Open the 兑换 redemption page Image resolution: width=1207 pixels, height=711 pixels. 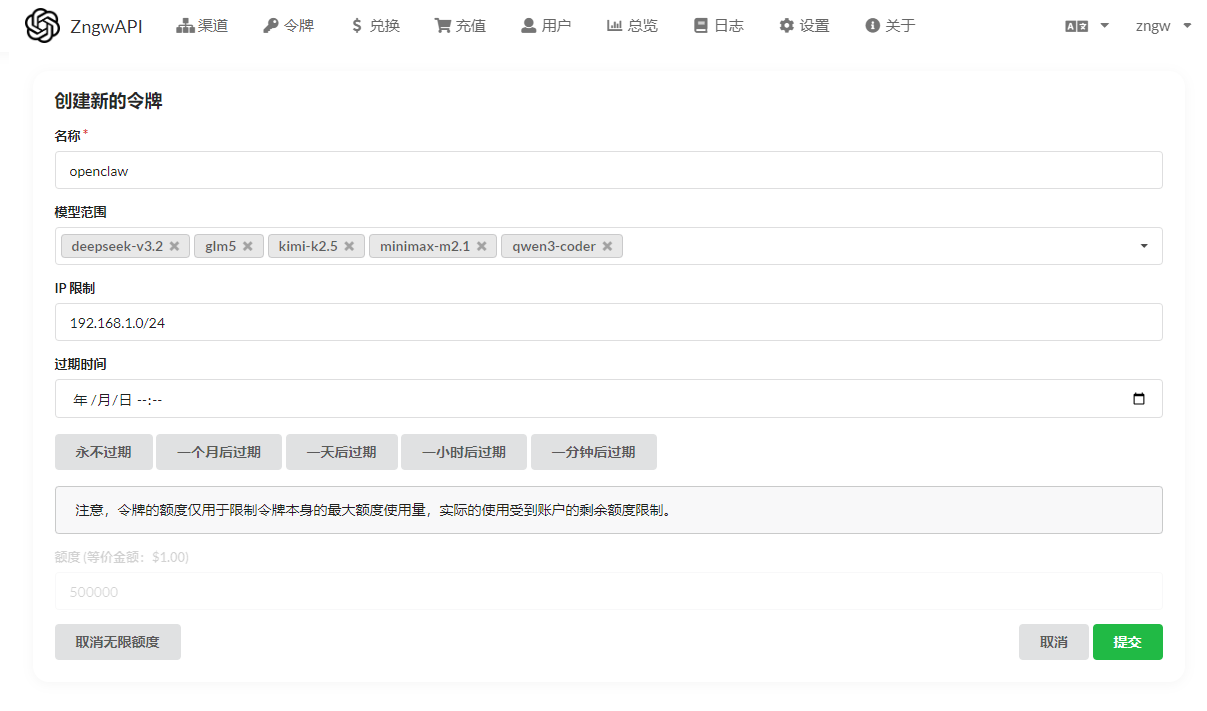click(375, 26)
